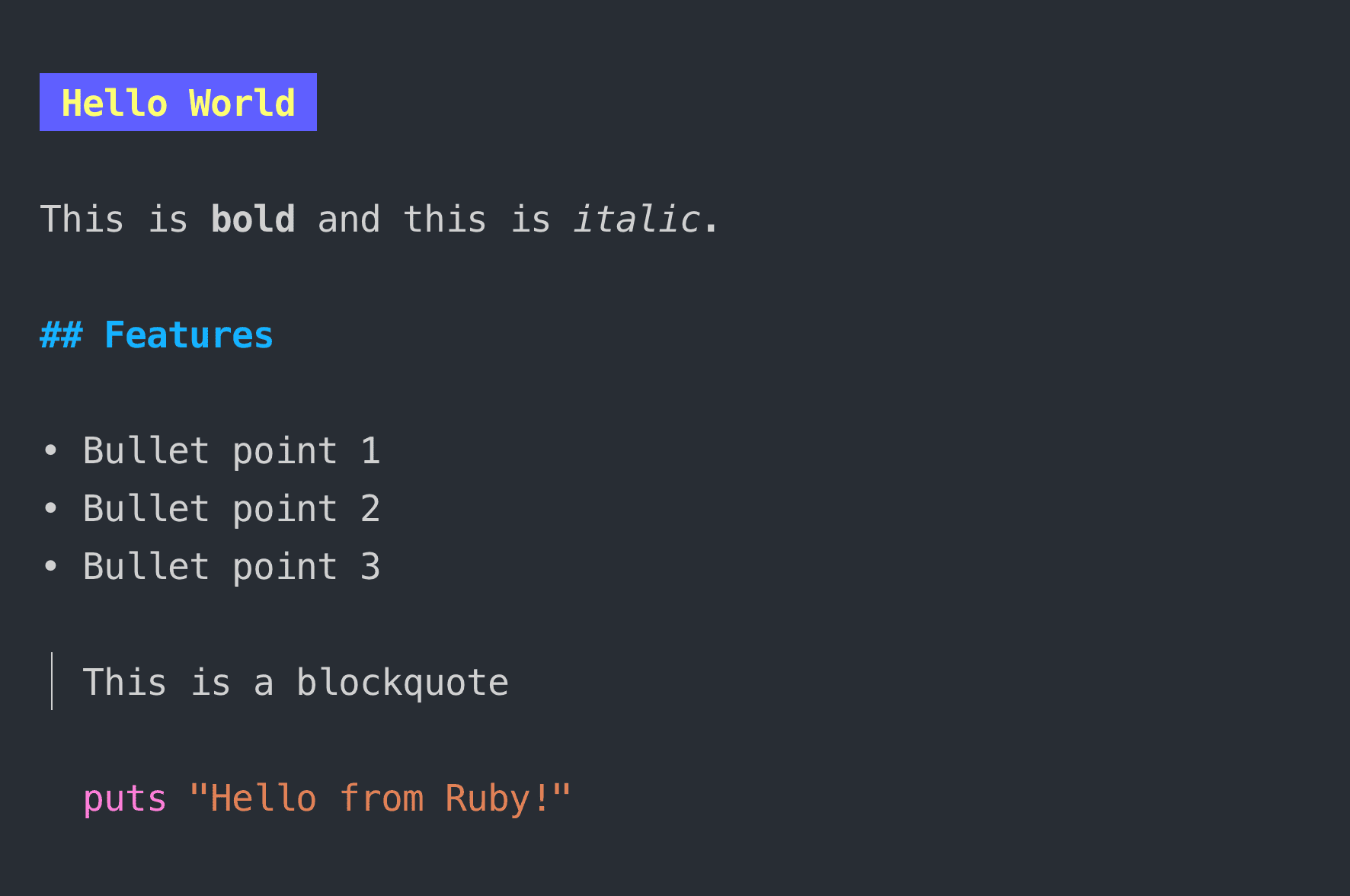
Task: Click the Features heading text
Action: [188, 335]
